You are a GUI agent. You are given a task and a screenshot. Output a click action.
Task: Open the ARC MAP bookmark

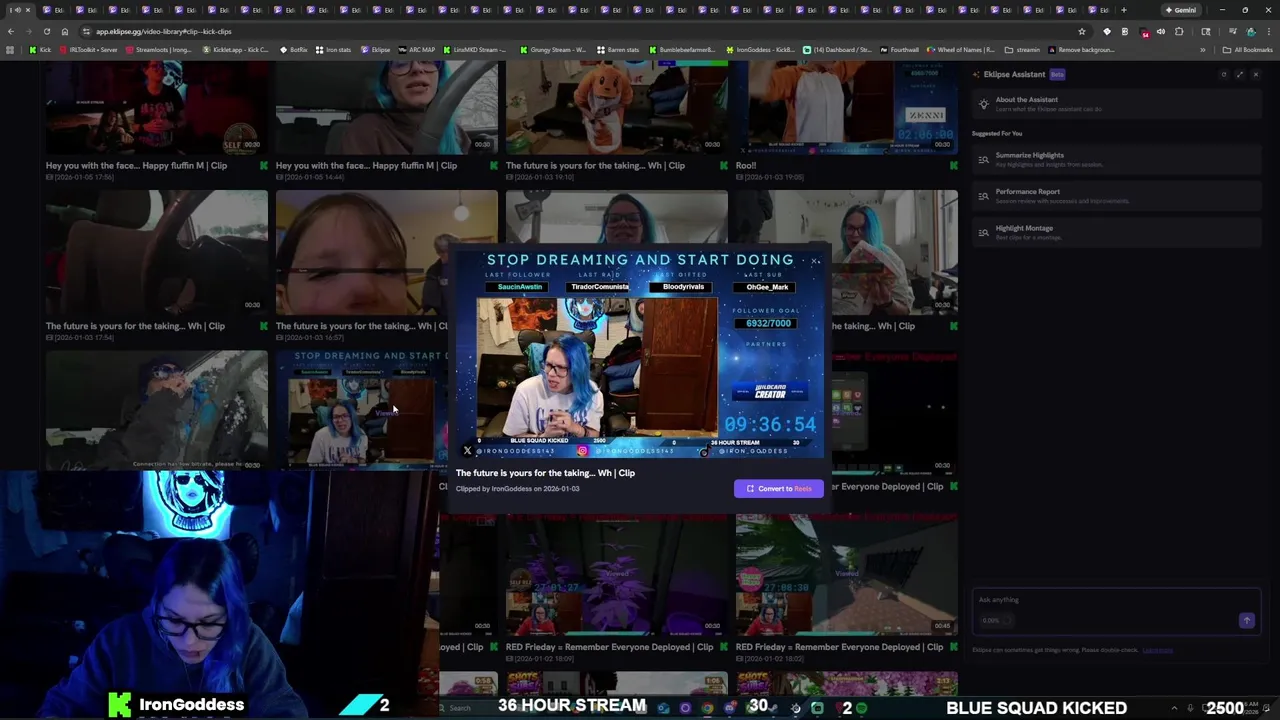pyautogui.click(x=417, y=49)
